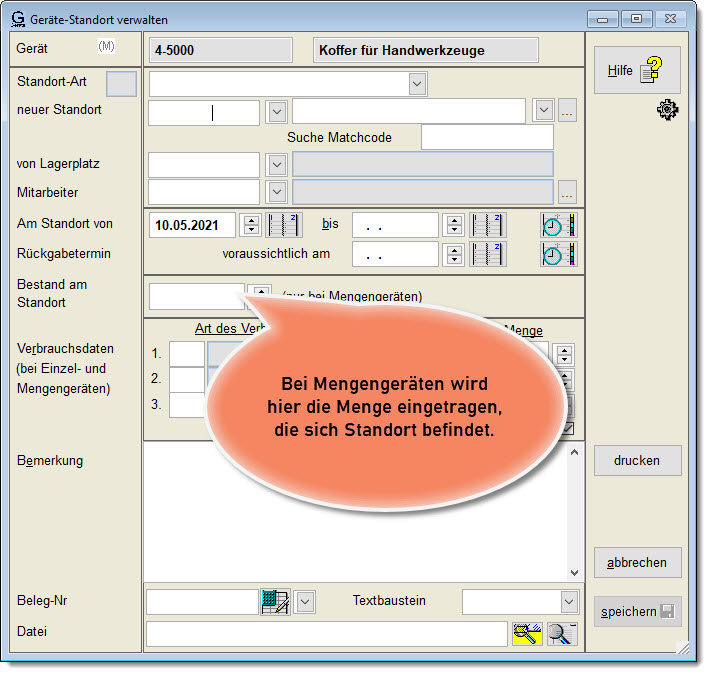This screenshot has width=709, height=674.
Task: Click abbrechen to cancel
Action: click(x=637, y=562)
